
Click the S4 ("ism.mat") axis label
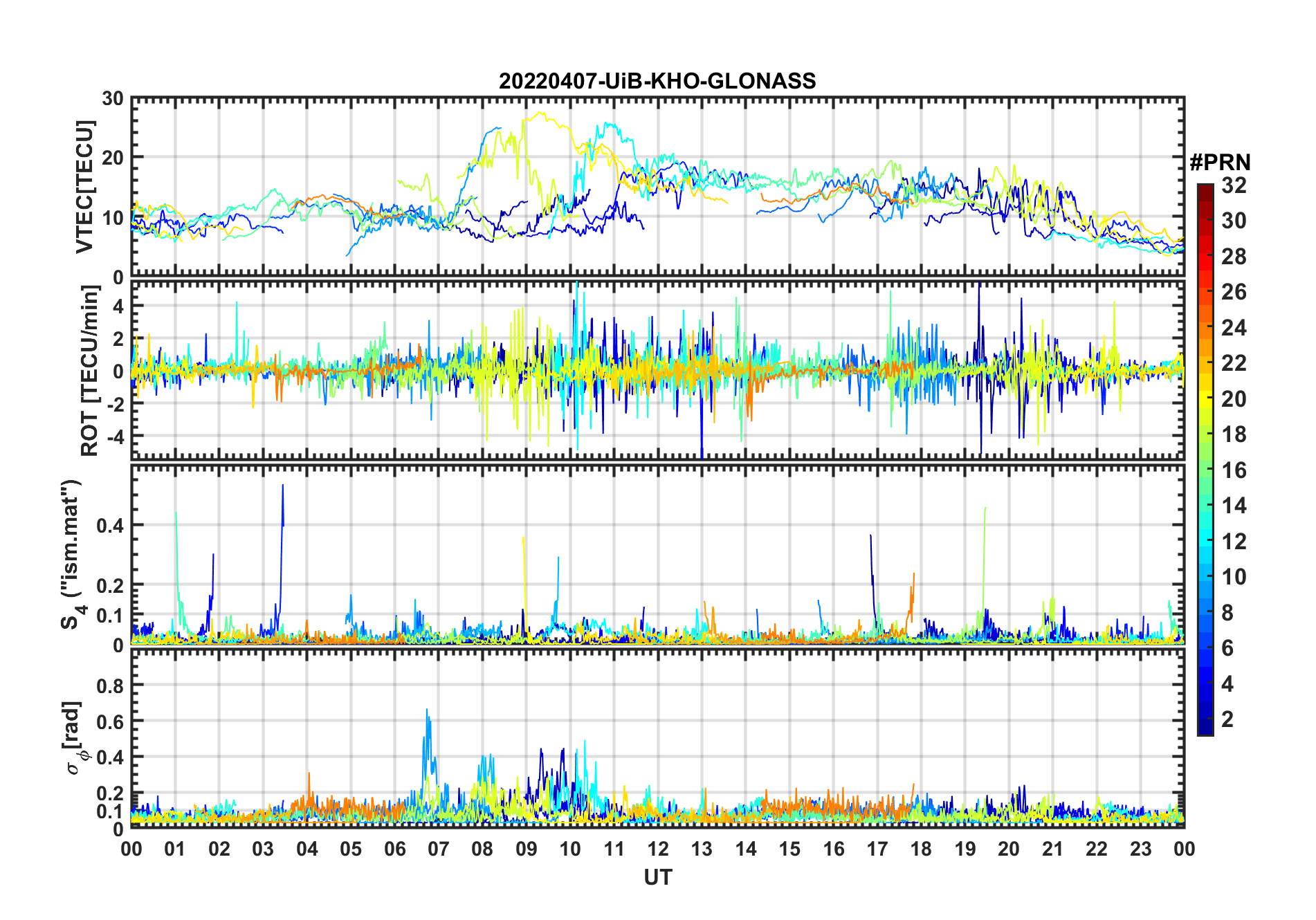(x=72, y=555)
